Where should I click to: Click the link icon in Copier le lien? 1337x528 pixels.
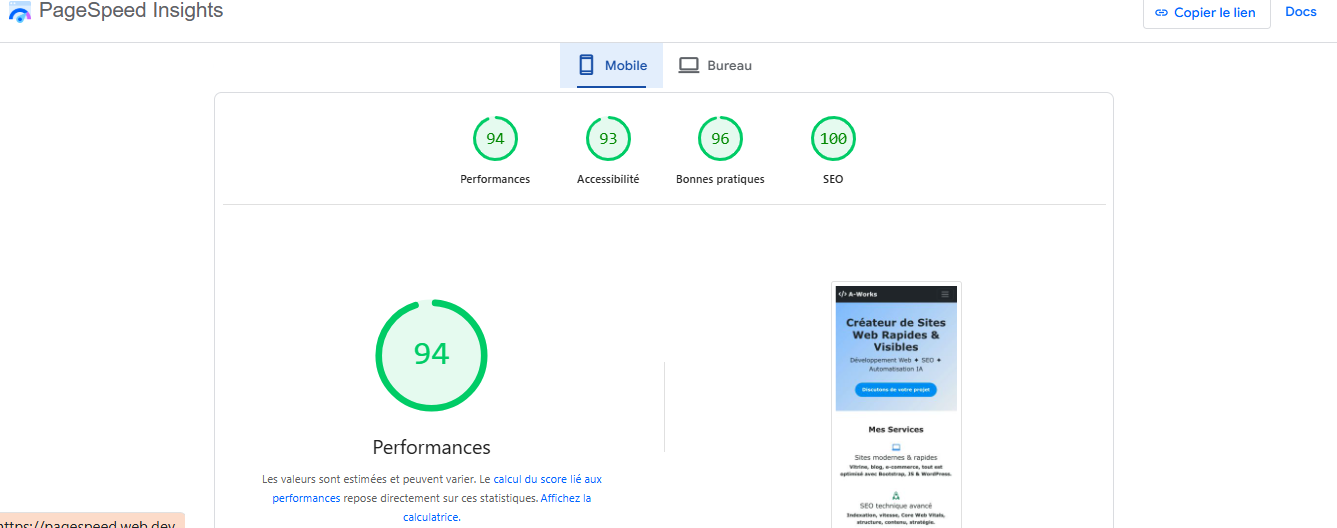pyautogui.click(x=1161, y=13)
